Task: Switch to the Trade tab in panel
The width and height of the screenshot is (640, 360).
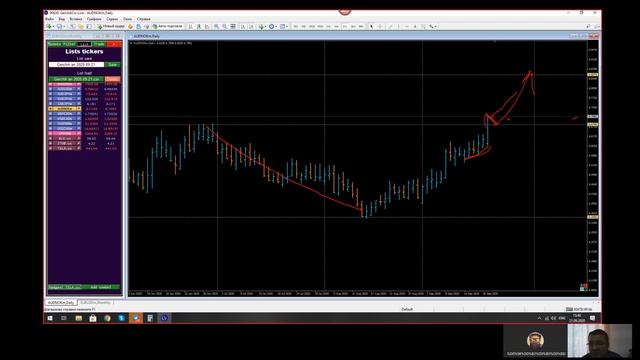Action: (x=99, y=44)
